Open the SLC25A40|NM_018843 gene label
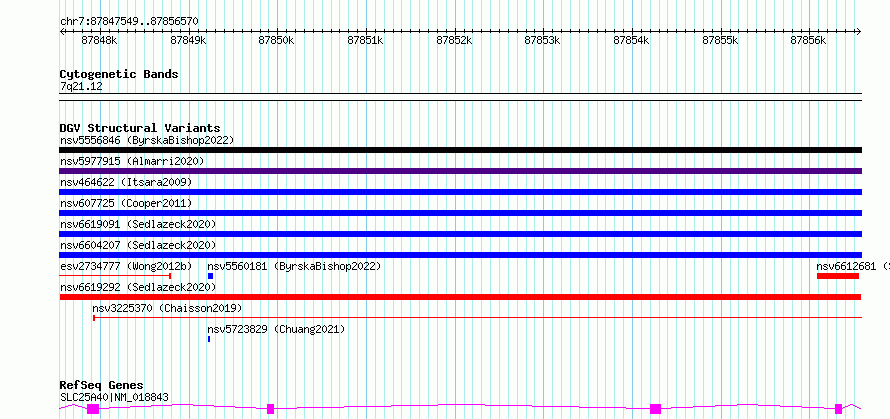This screenshot has width=890, height=419. coord(114,397)
